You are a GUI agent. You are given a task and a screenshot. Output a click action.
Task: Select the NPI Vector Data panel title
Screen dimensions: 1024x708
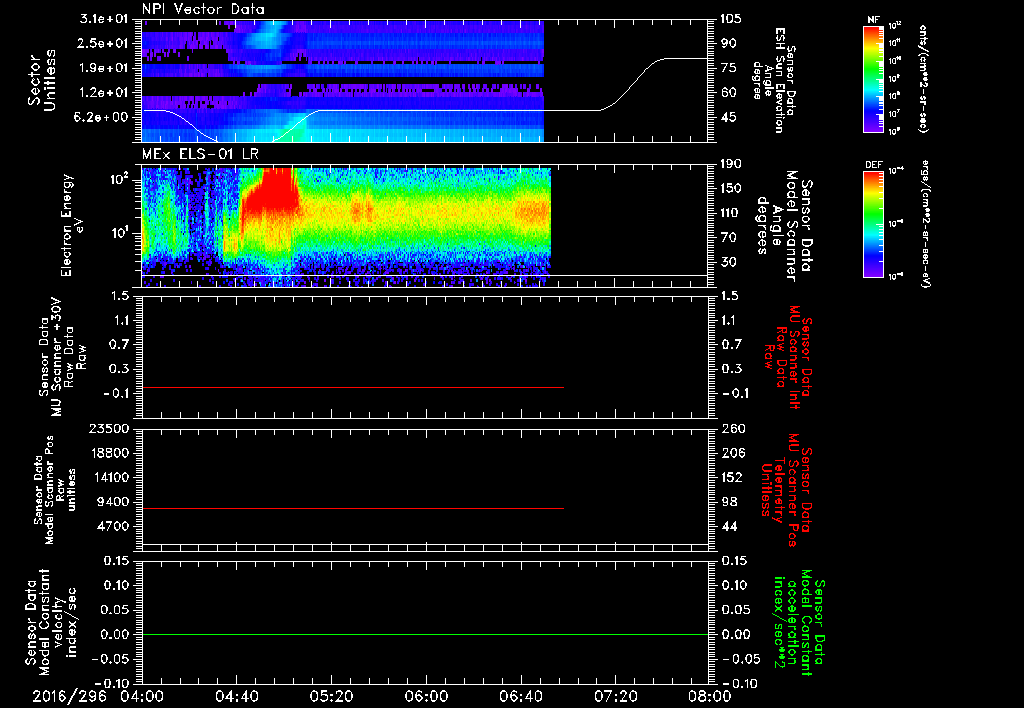coord(203,9)
